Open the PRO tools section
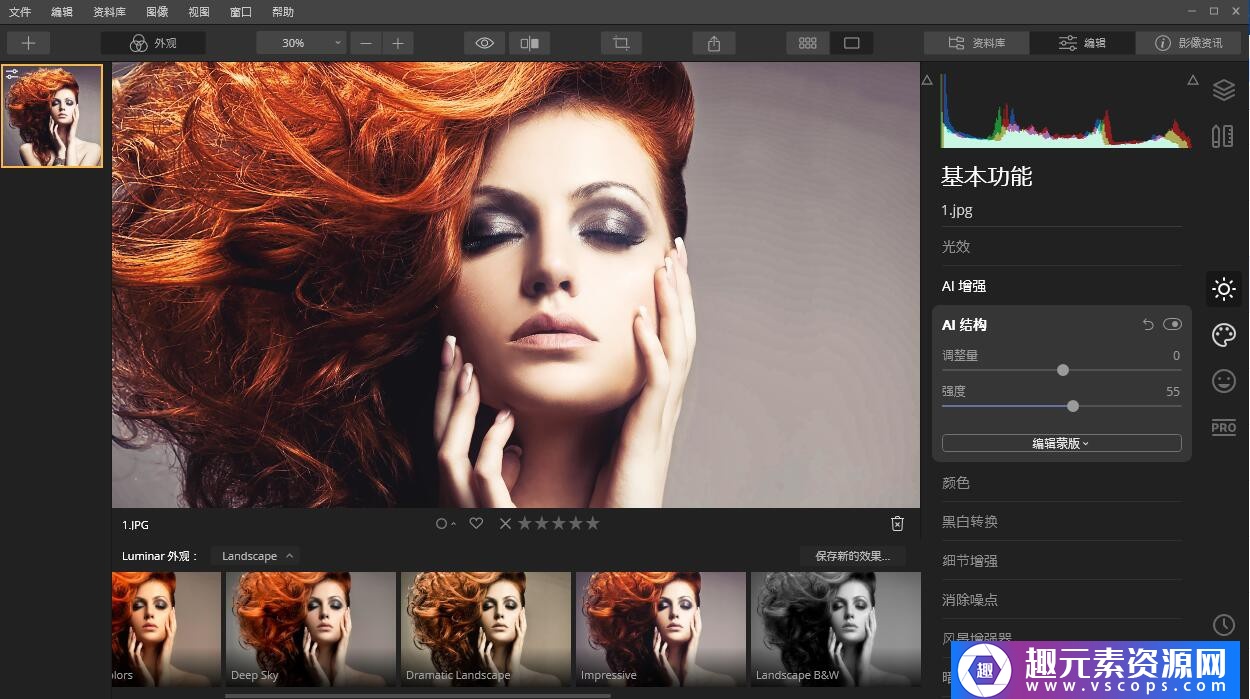The width and height of the screenshot is (1250, 699). tap(1223, 427)
